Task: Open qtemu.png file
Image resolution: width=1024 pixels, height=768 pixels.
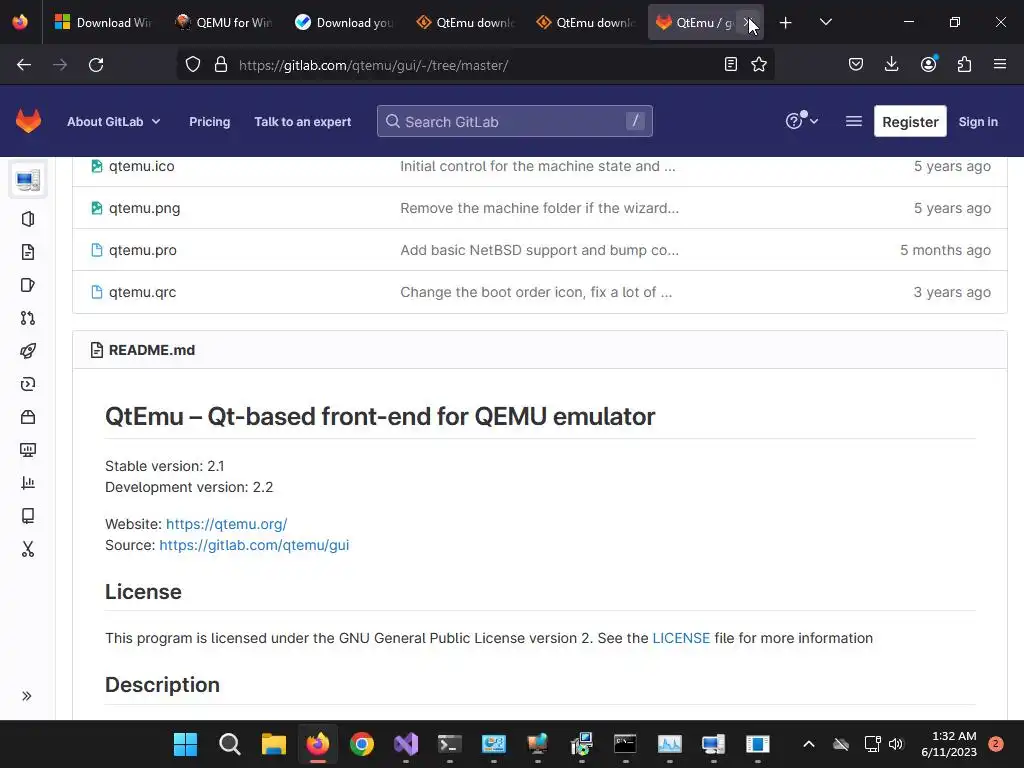Action: point(144,208)
